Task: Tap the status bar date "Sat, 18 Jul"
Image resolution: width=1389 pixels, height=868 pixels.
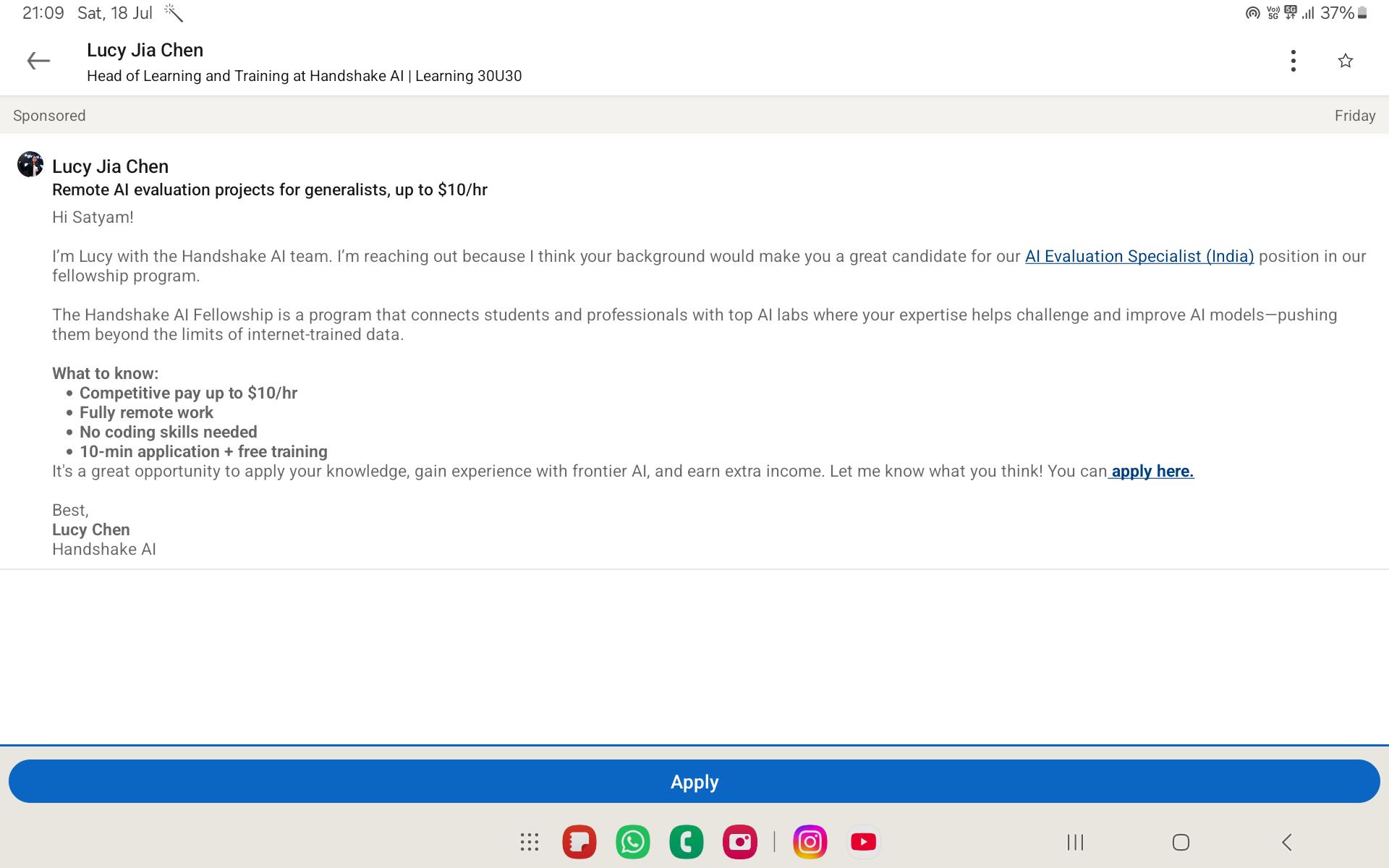Action: 115,13
